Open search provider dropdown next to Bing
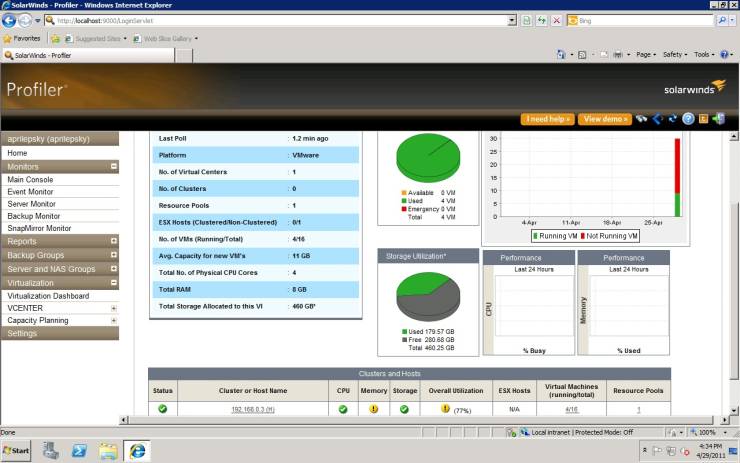740x463 pixels. pyautogui.click(x=733, y=21)
